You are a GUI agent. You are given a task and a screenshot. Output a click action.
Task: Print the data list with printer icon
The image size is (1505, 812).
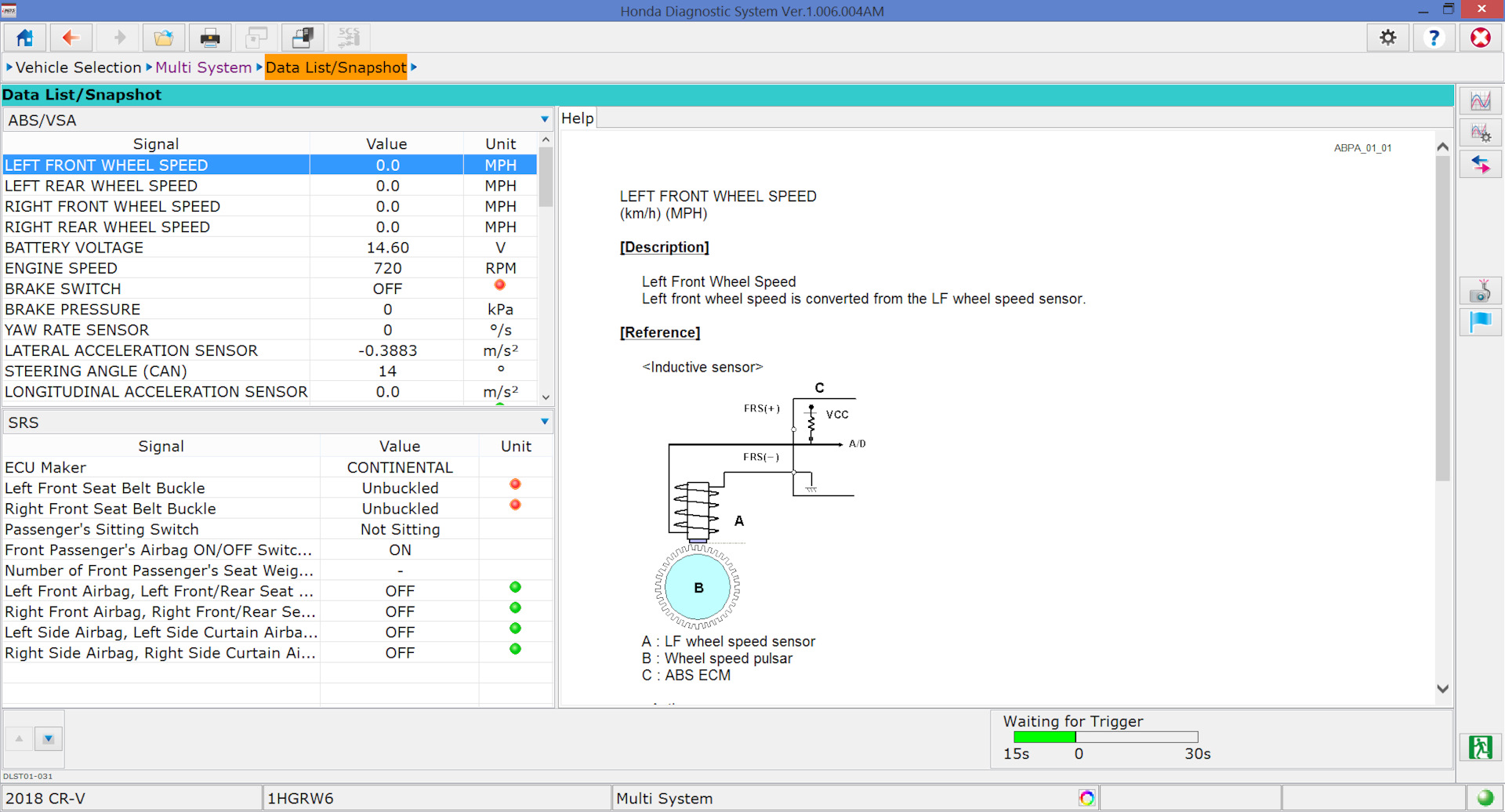click(x=210, y=38)
